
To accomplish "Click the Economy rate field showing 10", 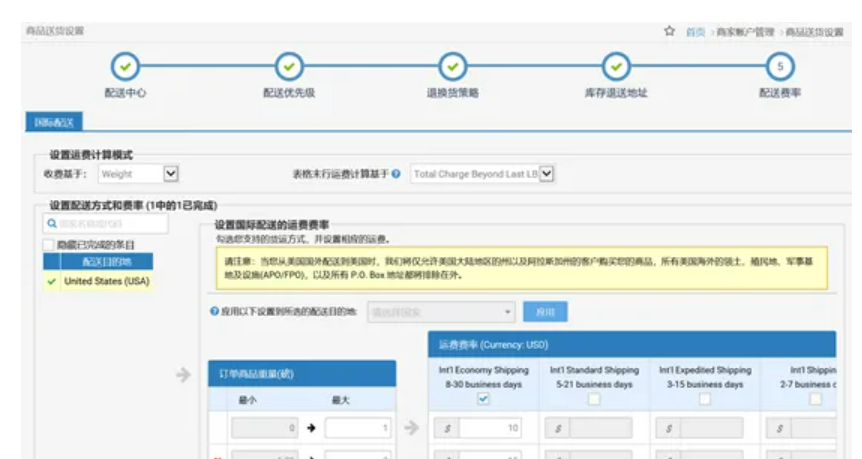I will (490, 428).
